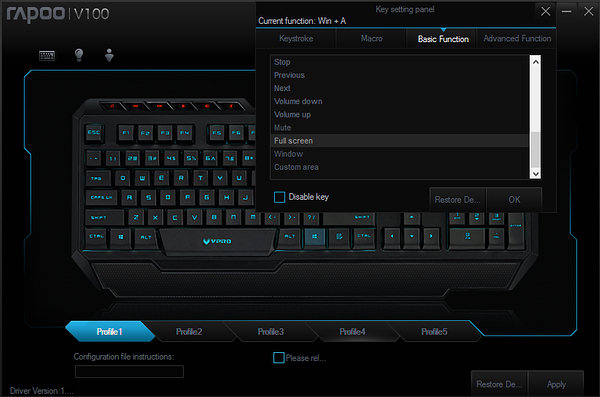This screenshot has height=397, width=600.
Task: Toggle the Please rel... checkbox
Action: click(279, 358)
